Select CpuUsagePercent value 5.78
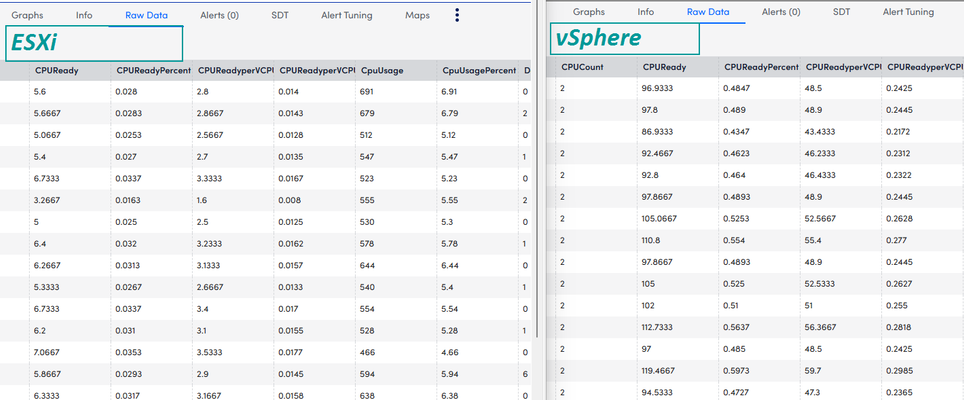Screen dimensions: 964x400 click(x=450, y=243)
